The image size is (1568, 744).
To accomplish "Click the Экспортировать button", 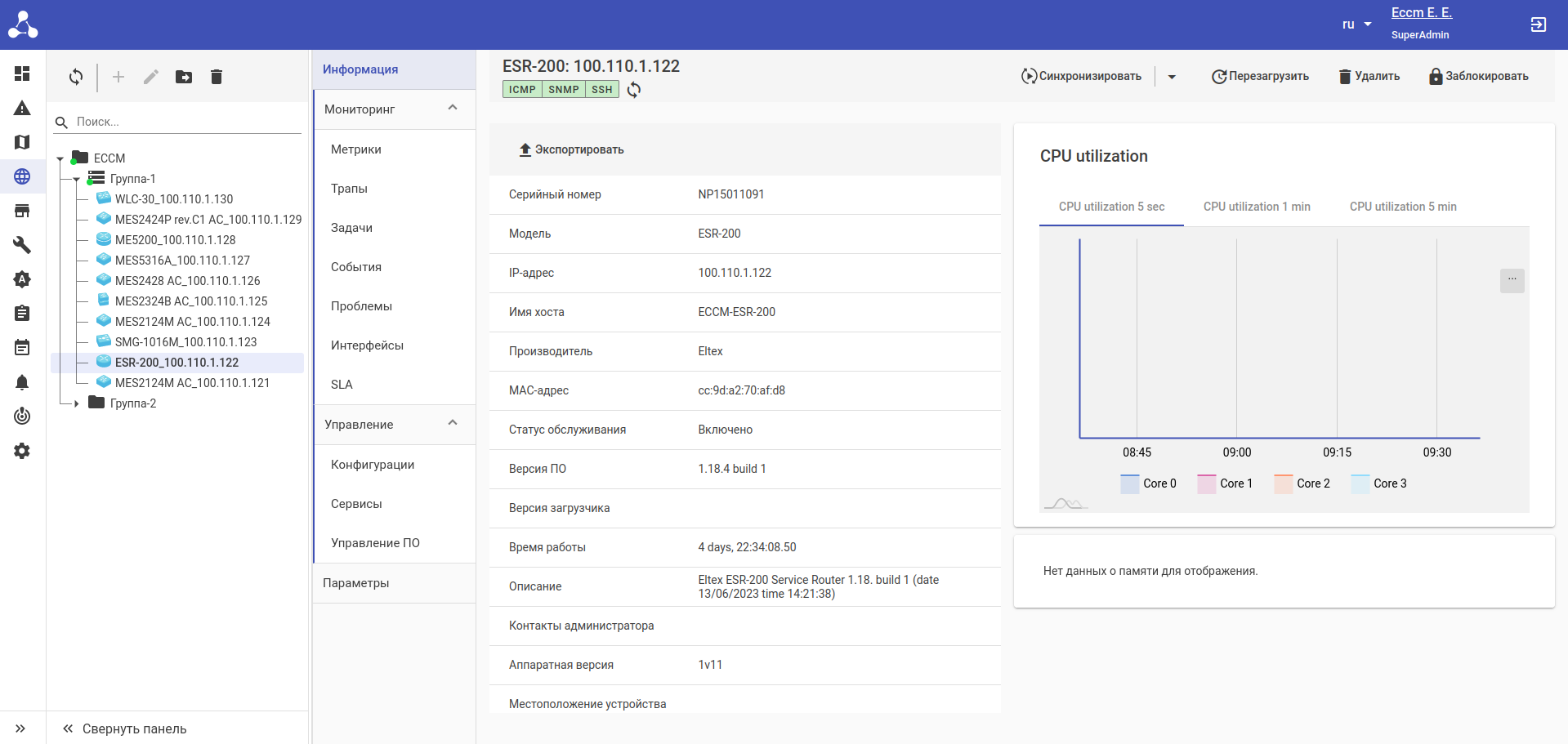I will pos(572,149).
